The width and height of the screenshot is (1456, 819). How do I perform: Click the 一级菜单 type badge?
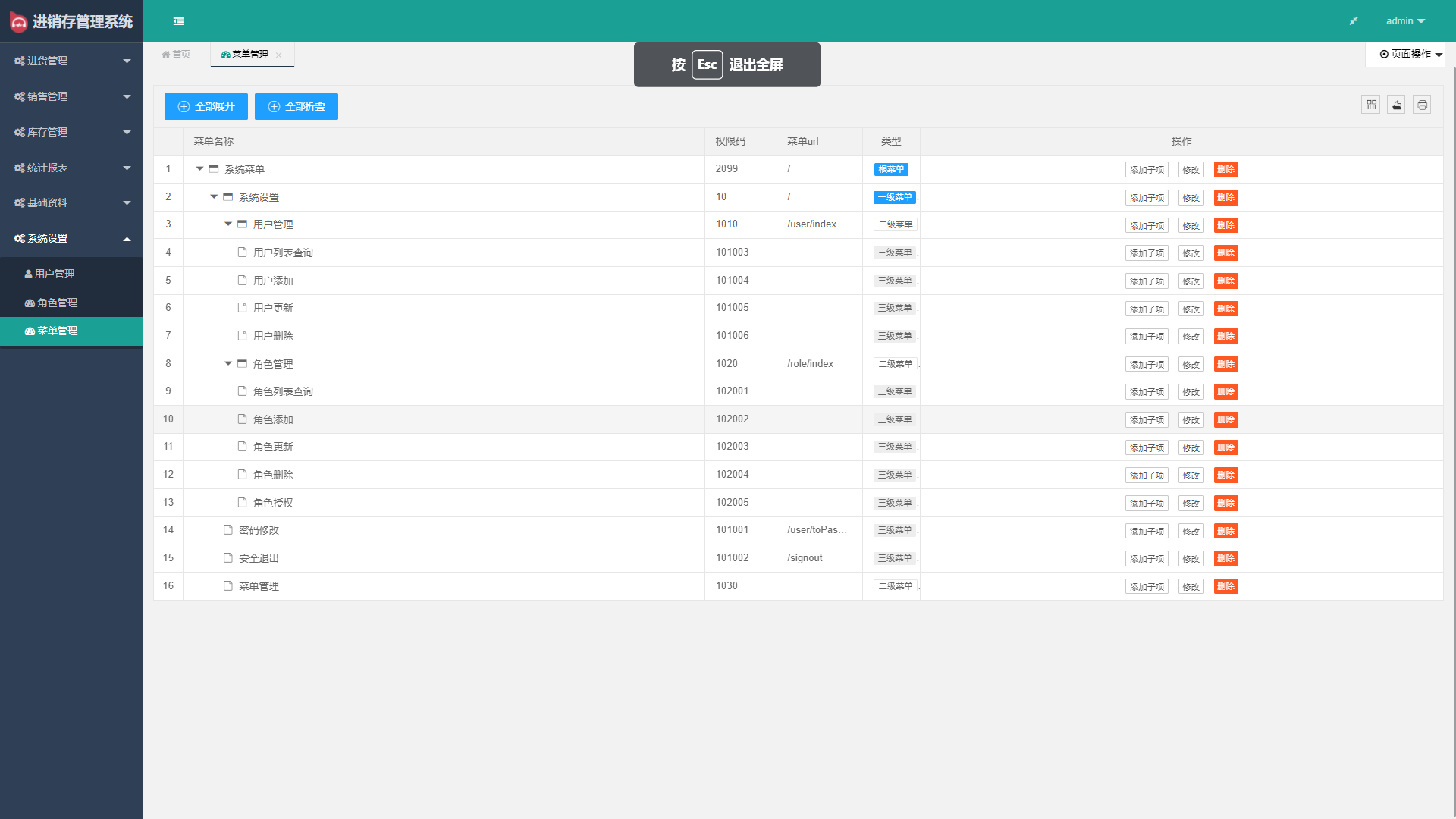pos(895,197)
